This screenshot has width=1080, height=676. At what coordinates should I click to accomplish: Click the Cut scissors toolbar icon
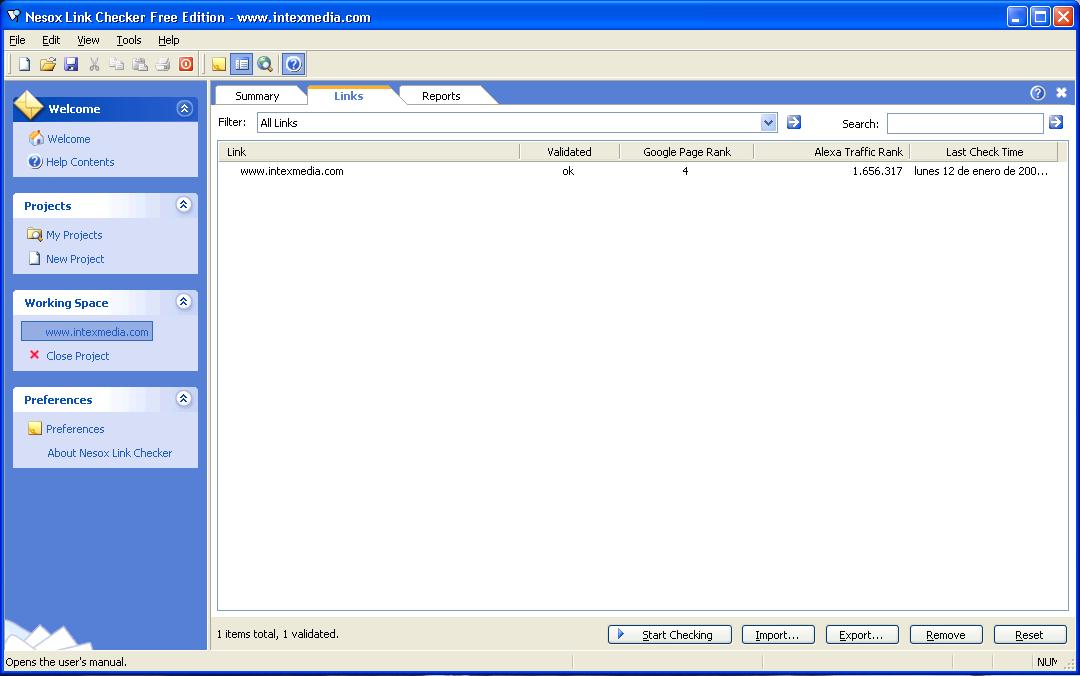click(94, 64)
